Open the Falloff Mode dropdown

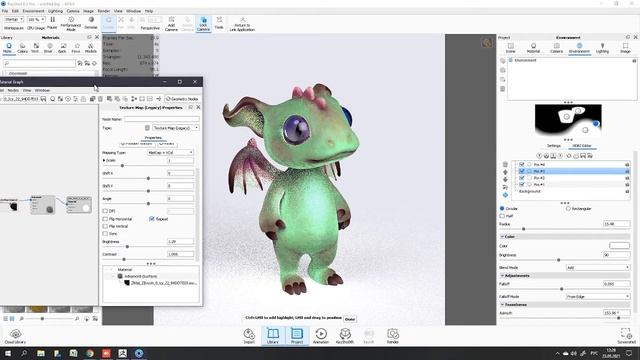(x=598, y=296)
